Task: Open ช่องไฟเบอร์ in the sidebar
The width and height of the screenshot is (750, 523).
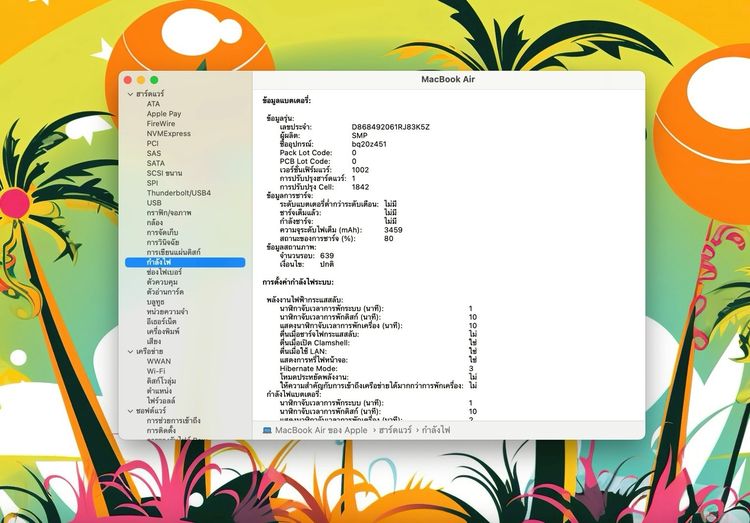Action: [x=164, y=272]
